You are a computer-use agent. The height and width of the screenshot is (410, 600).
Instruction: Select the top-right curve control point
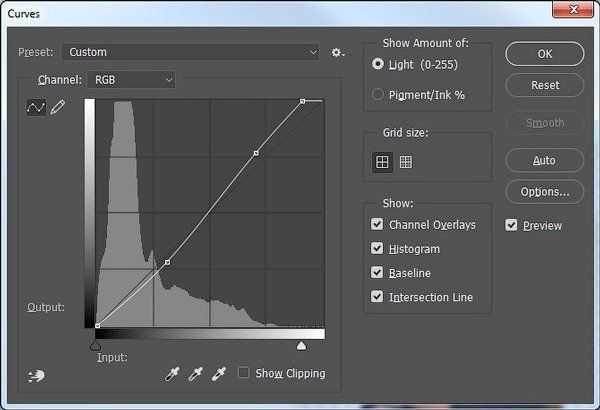click(302, 101)
